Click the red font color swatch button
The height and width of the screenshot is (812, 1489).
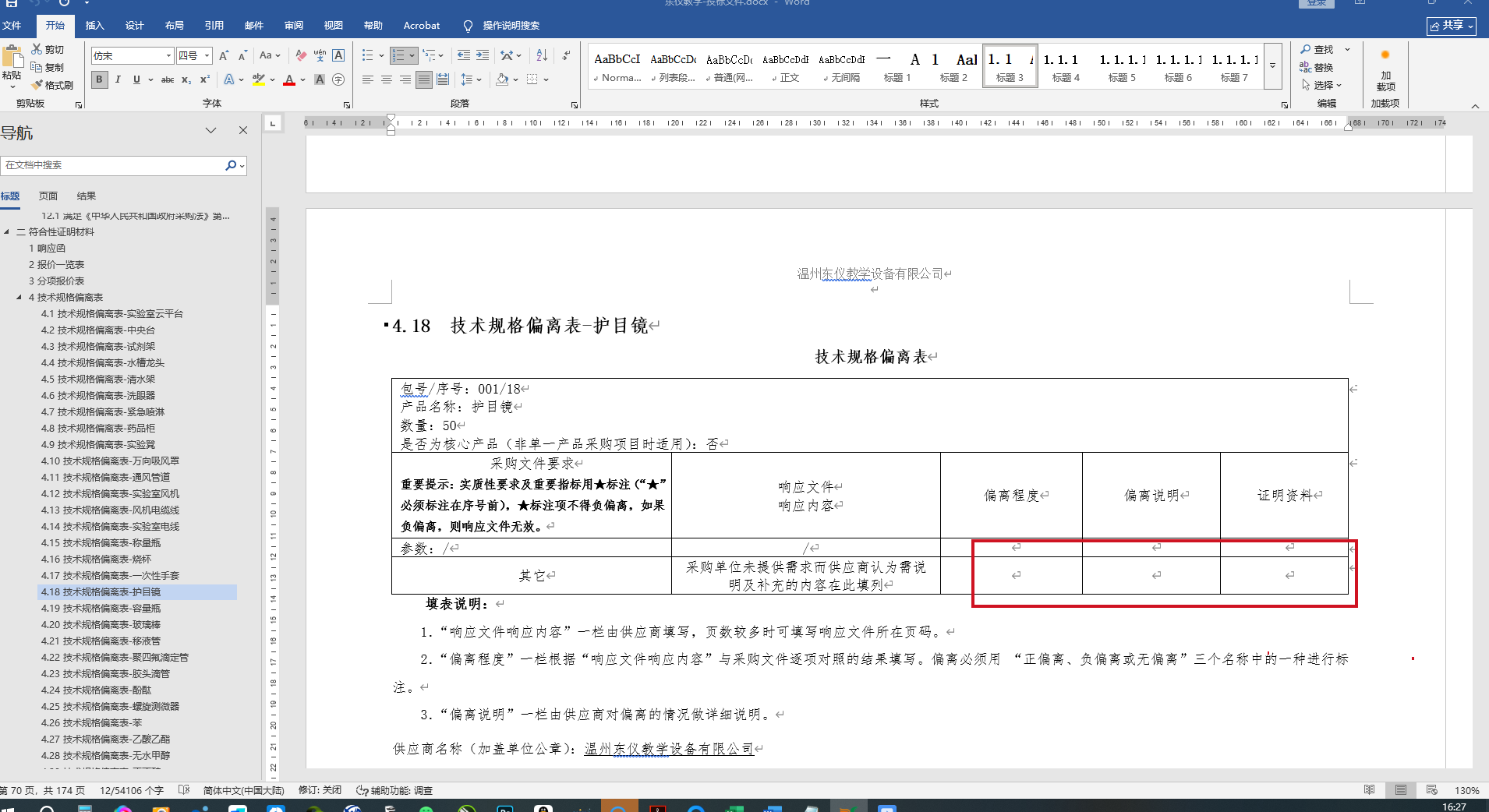coord(289,79)
